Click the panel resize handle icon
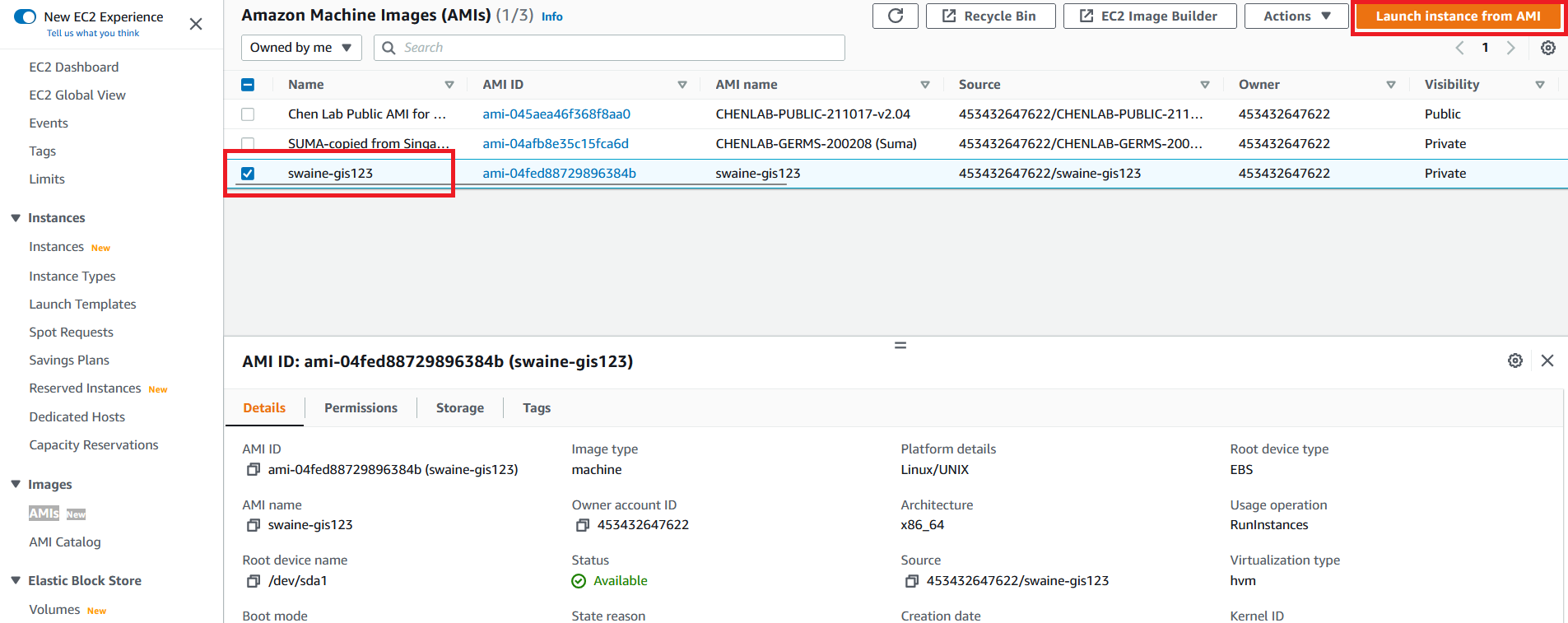This screenshot has height=623, width=1568. [900, 346]
